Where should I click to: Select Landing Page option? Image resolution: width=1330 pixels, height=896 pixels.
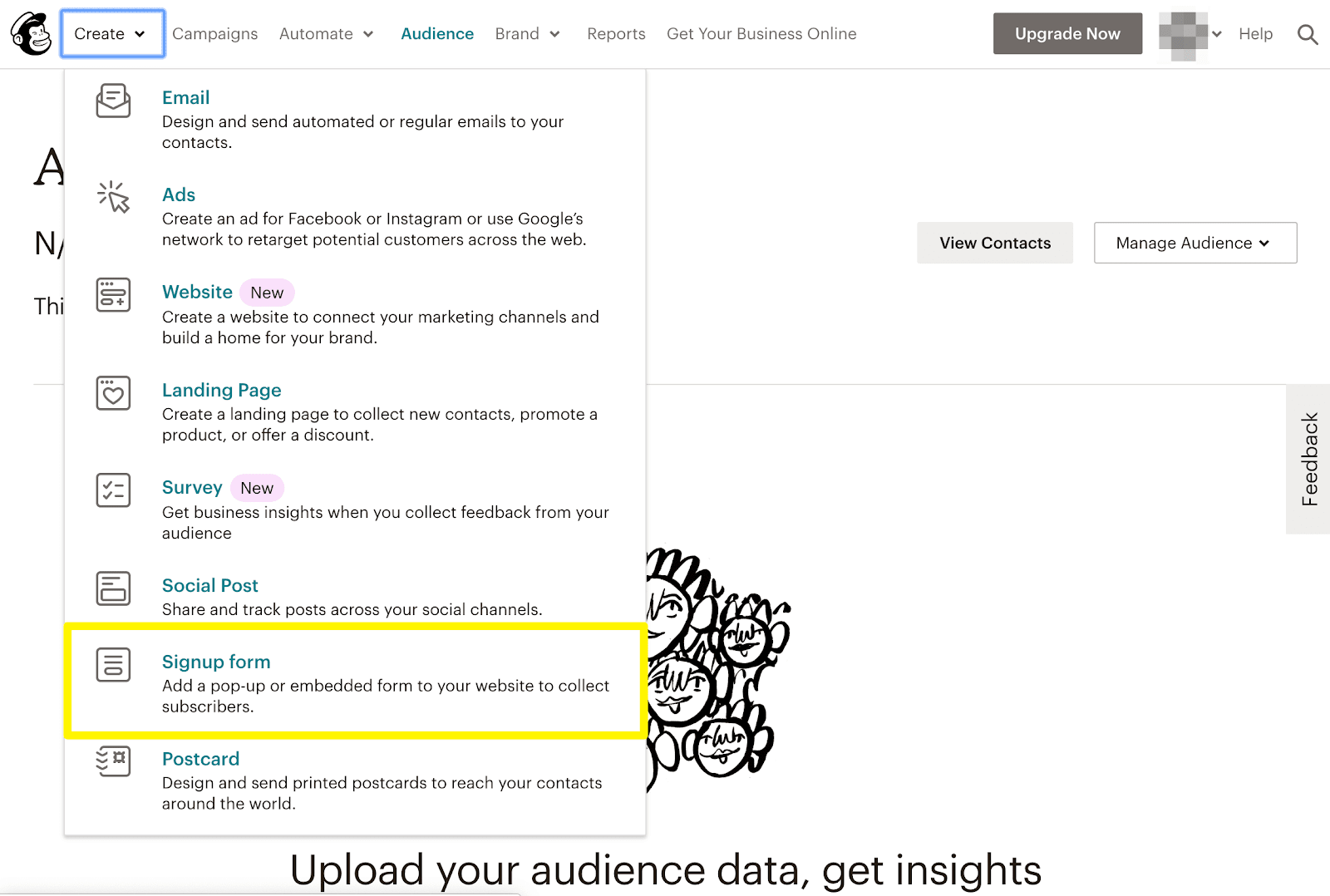coord(222,390)
